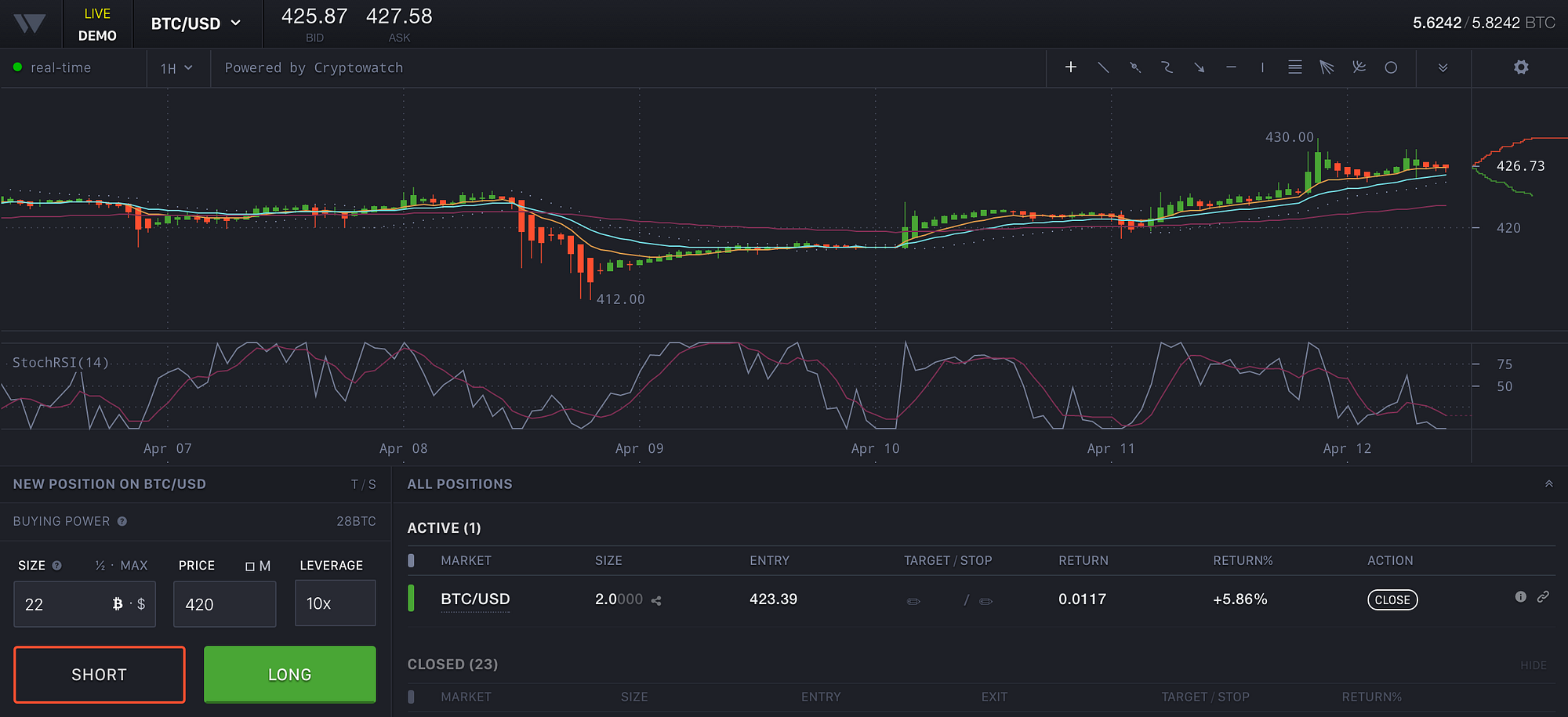Select the freehand curve drawing tool
This screenshot has height=717, width=1568.
1167,67
